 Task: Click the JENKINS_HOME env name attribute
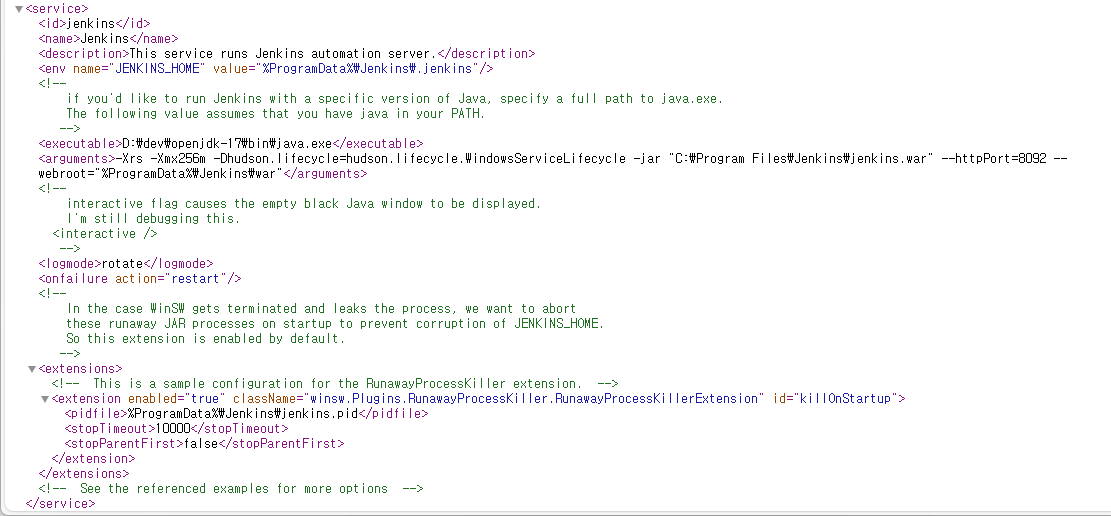(139, 69)
